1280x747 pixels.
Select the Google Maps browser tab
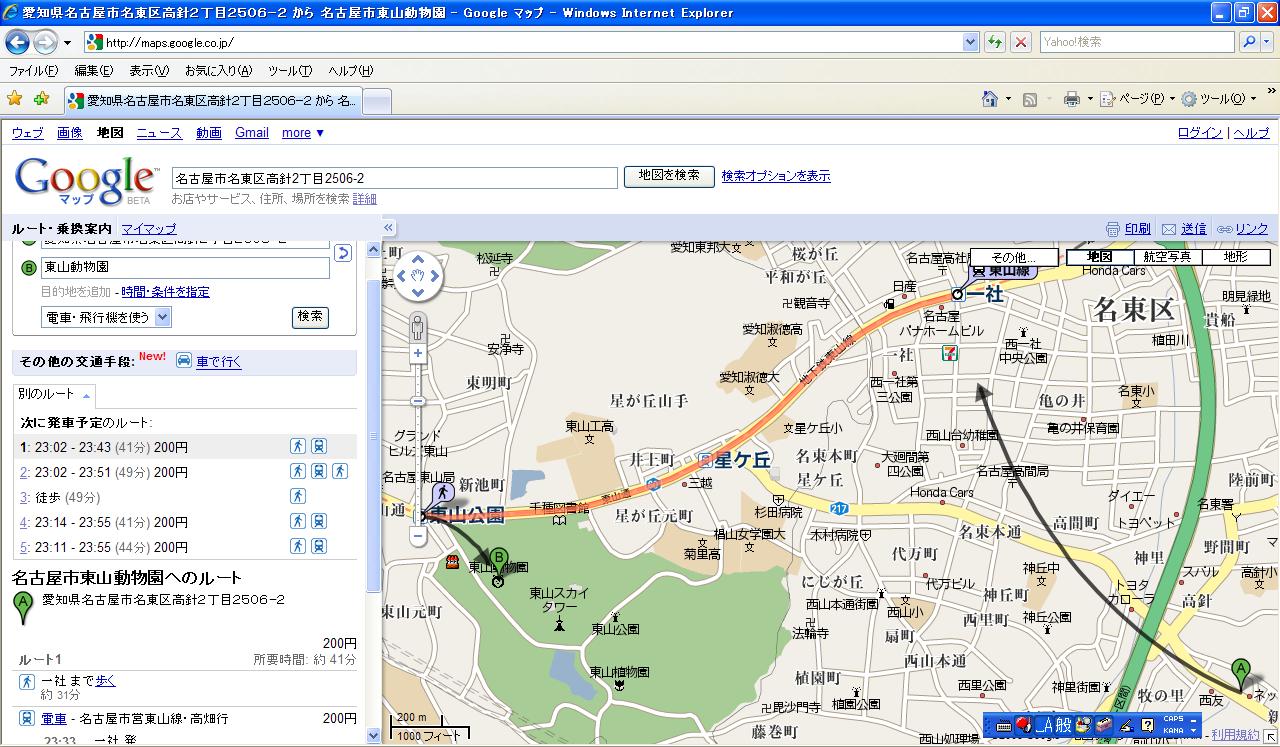(x=212, y=101)
